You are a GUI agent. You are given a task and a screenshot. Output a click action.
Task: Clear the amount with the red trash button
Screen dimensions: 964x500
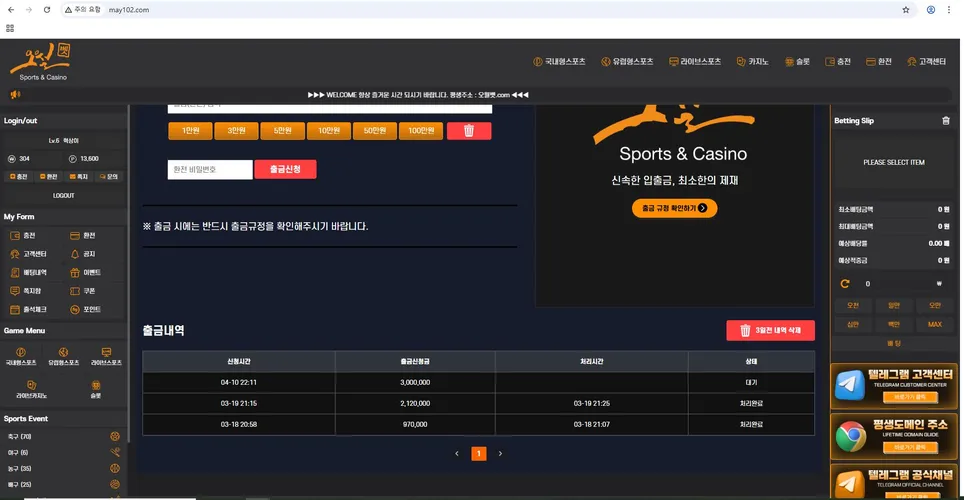click(x=469, y=130)
